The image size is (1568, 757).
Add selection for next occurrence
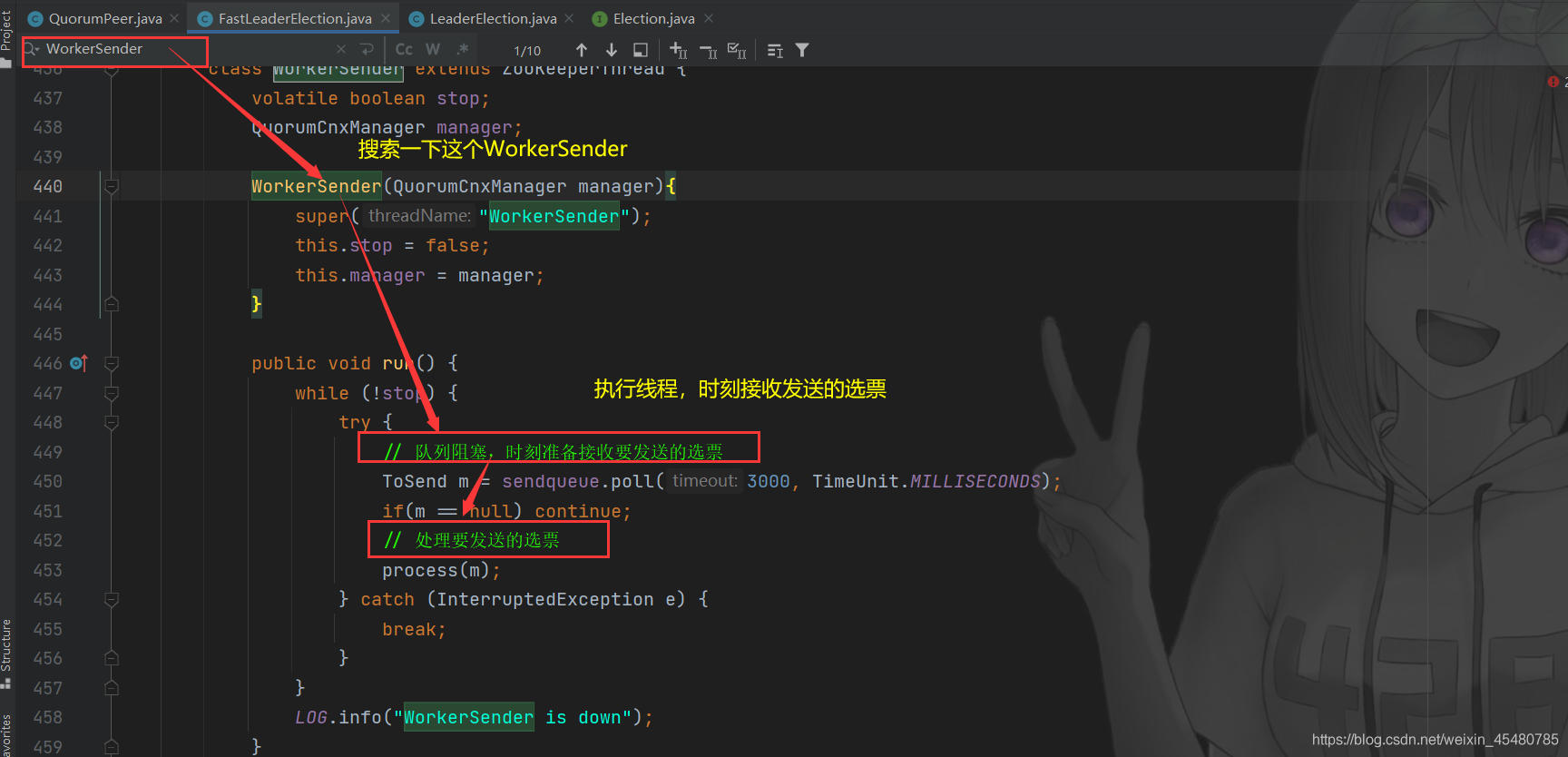coord(678,50)
